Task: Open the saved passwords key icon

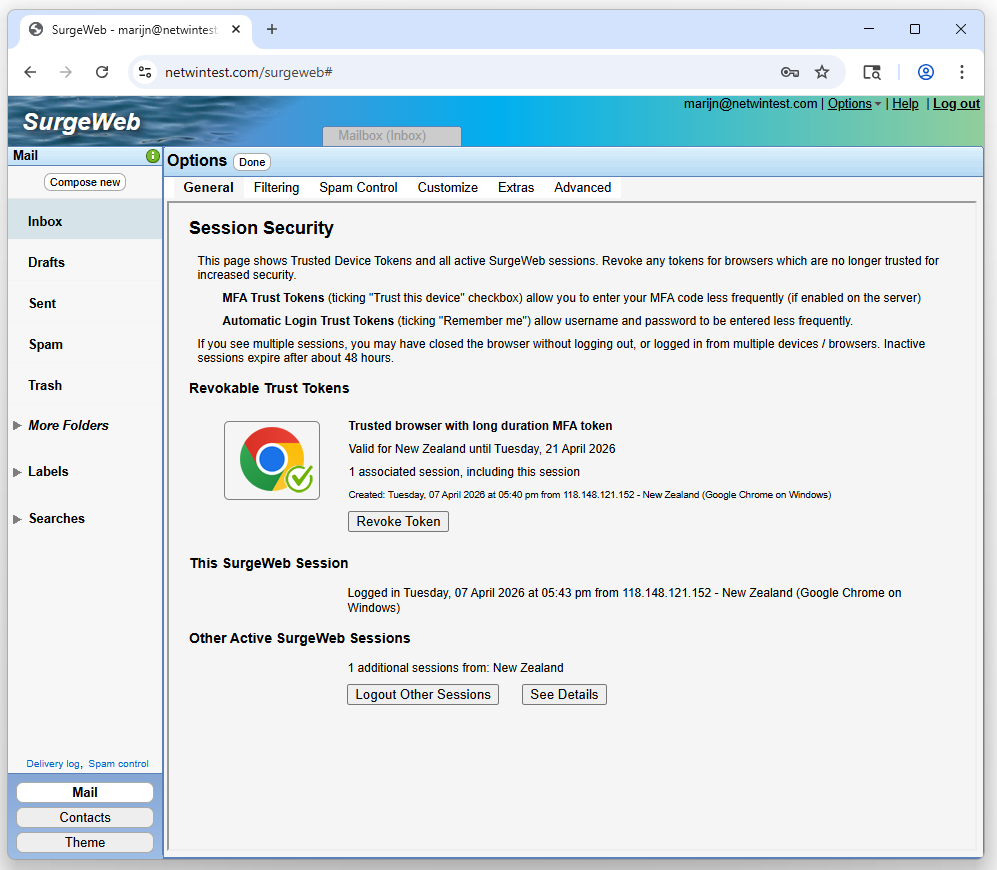Action: tap(790, 72)
